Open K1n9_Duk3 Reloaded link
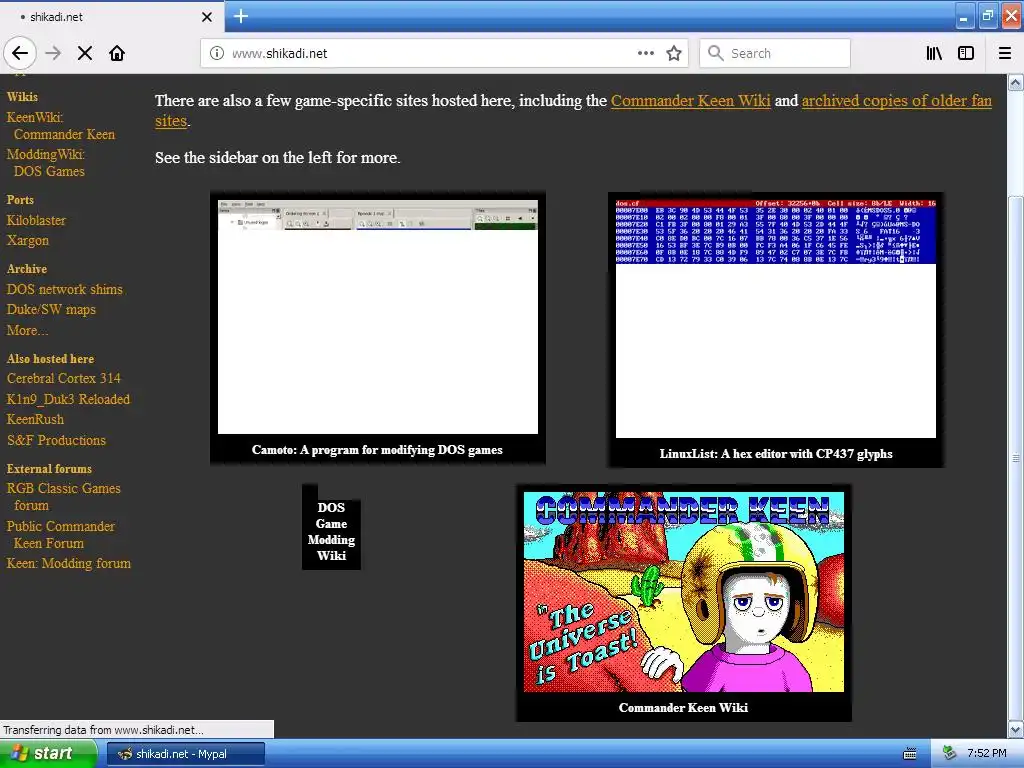The width and height of the screenshot is (1024, 768). pos(69,399)
